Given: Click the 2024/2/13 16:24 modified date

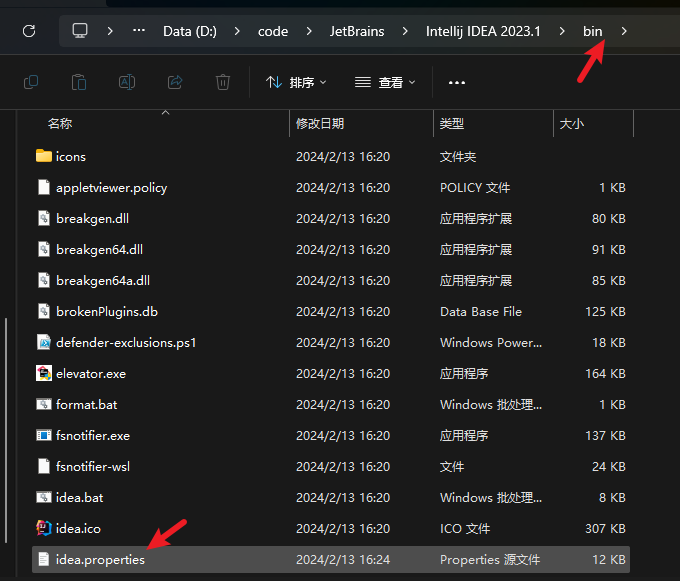Looking at the screenshot, I should pyautogui.click(x=343, y=560).
